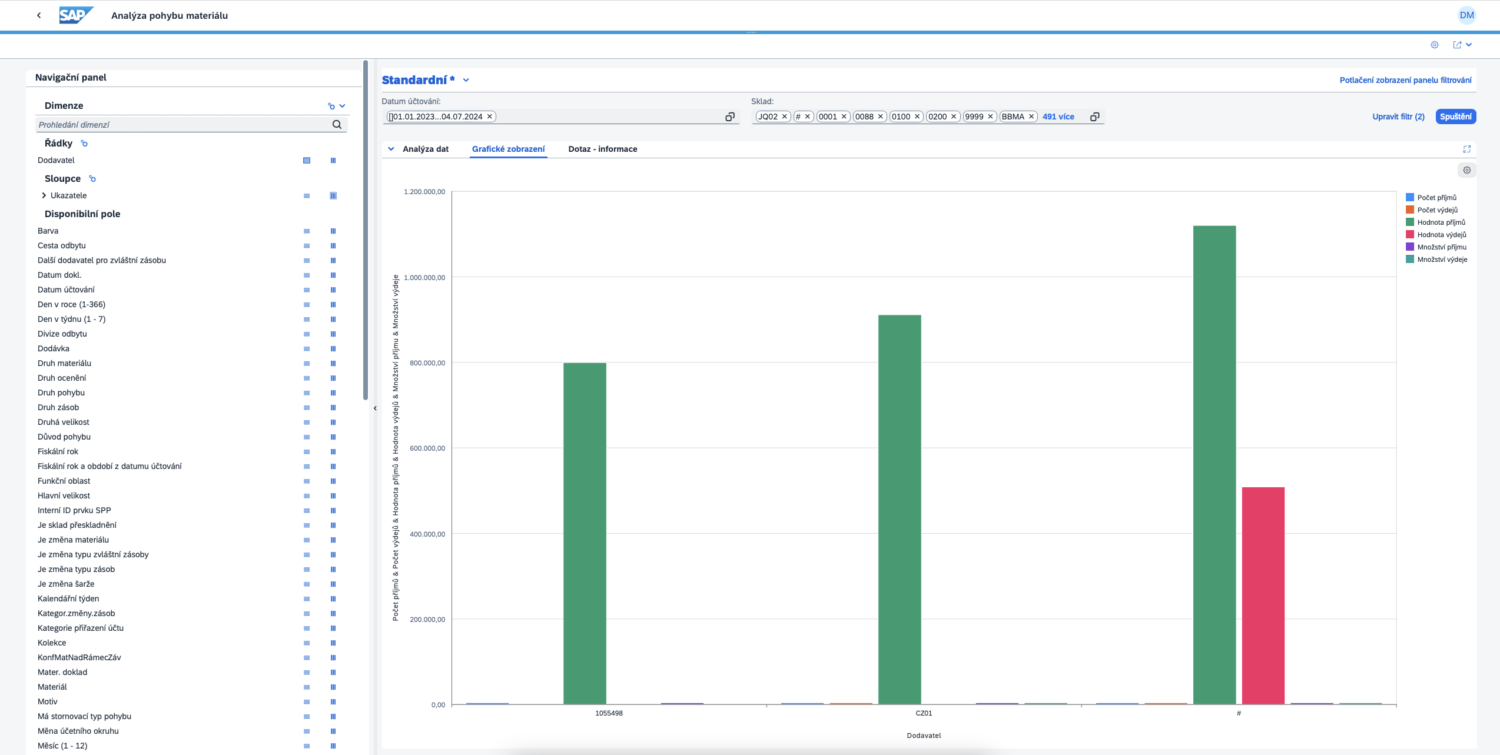Open the Dotaz - informace tab

[x=602, y=149]
